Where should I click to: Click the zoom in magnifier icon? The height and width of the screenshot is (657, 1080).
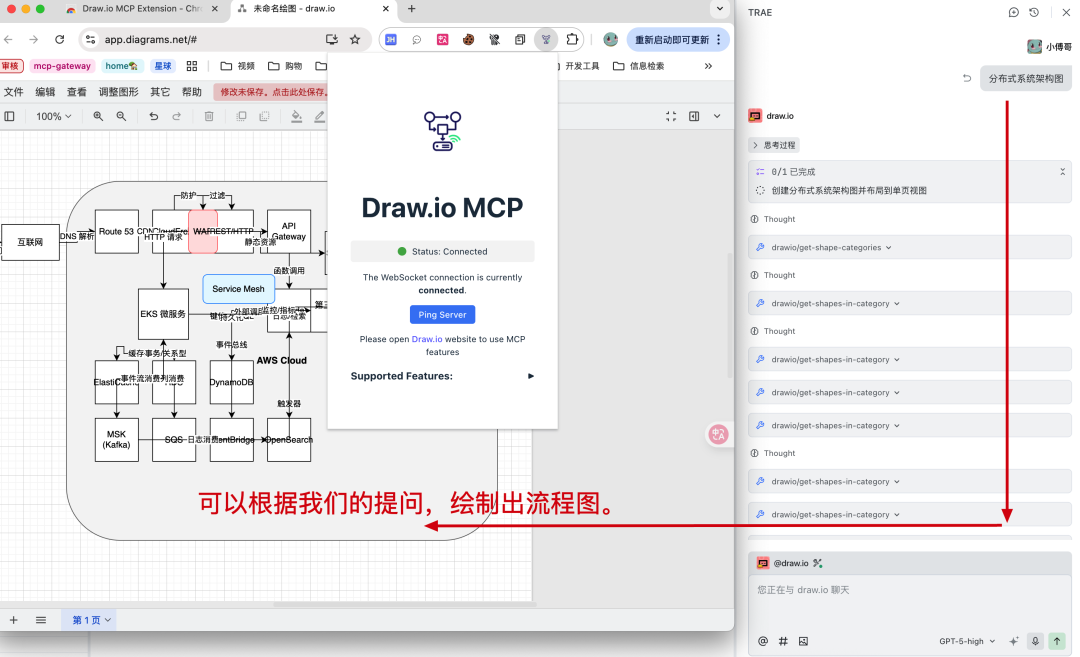tap(97, 116)
